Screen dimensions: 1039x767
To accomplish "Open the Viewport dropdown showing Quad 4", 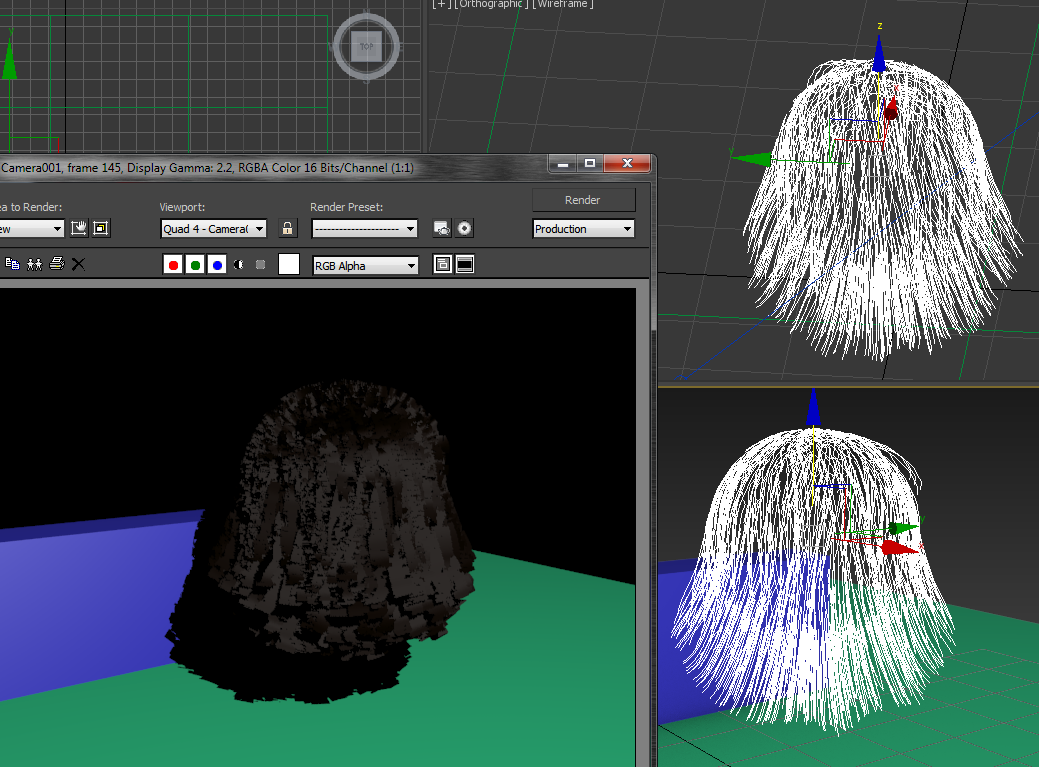I will (214, 229).
